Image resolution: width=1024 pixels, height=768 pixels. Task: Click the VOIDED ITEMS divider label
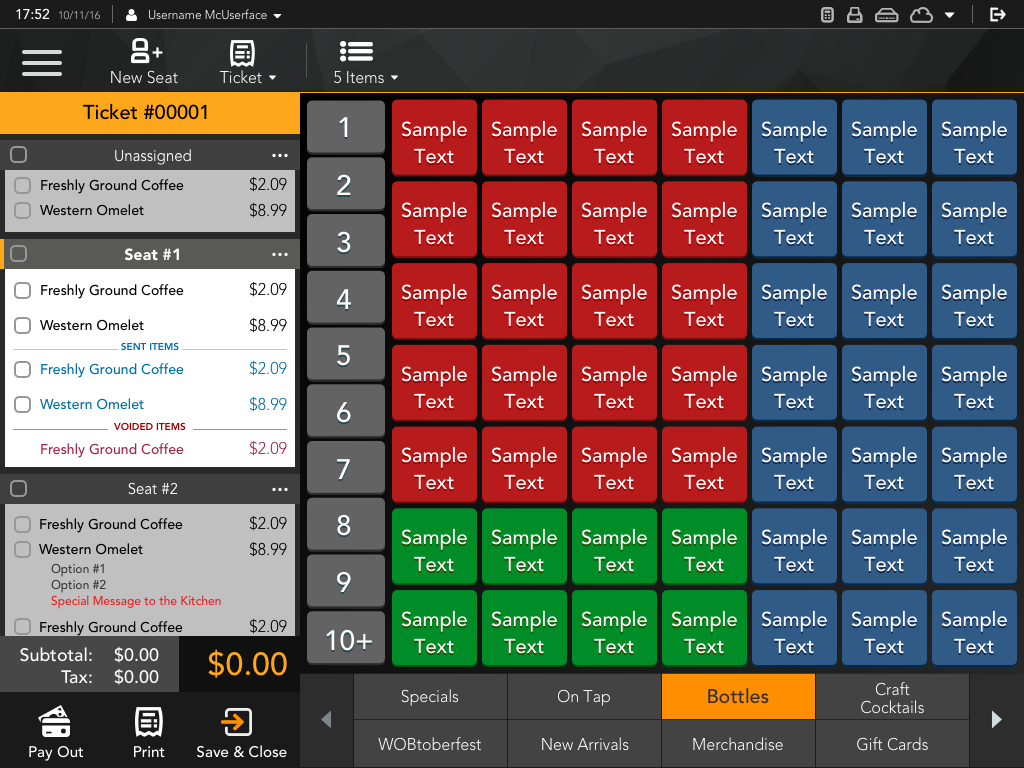[150, 426]
